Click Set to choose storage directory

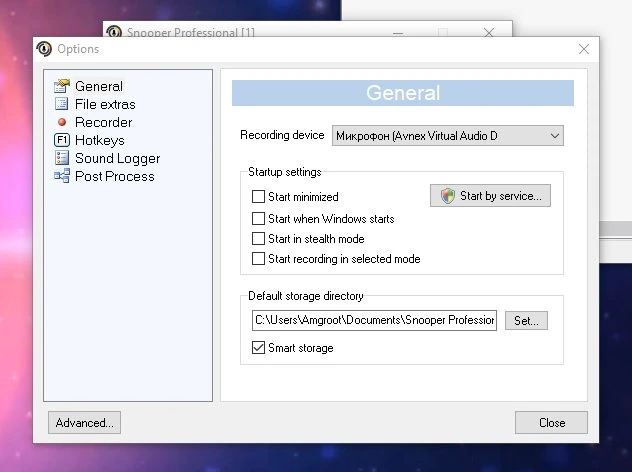click(x=526, y=321)
